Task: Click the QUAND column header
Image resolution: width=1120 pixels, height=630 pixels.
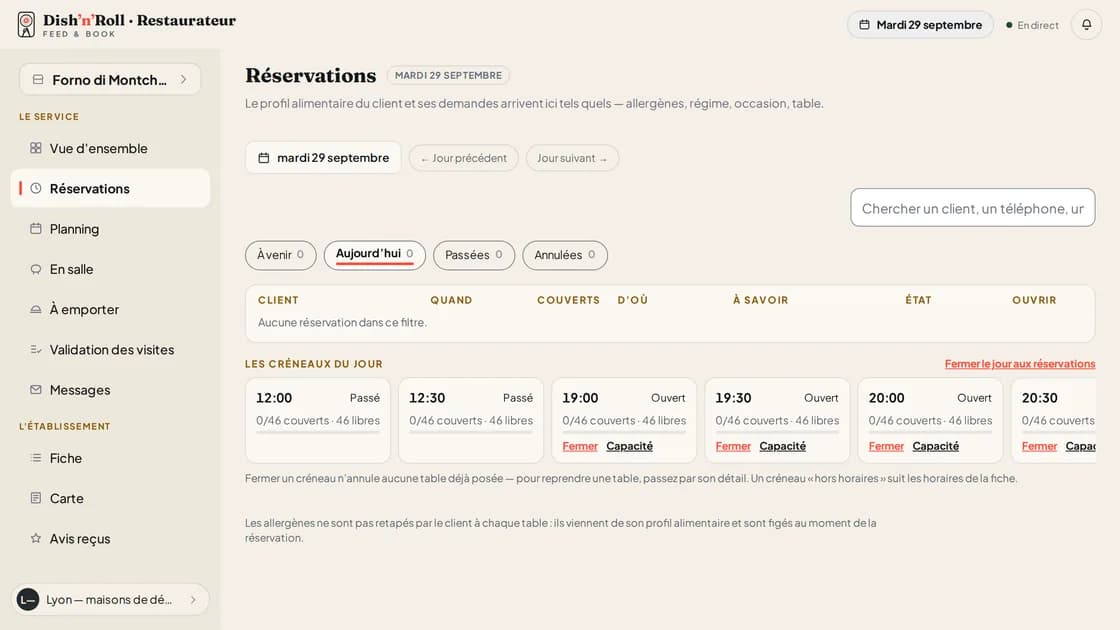Action: coord(451,300)
